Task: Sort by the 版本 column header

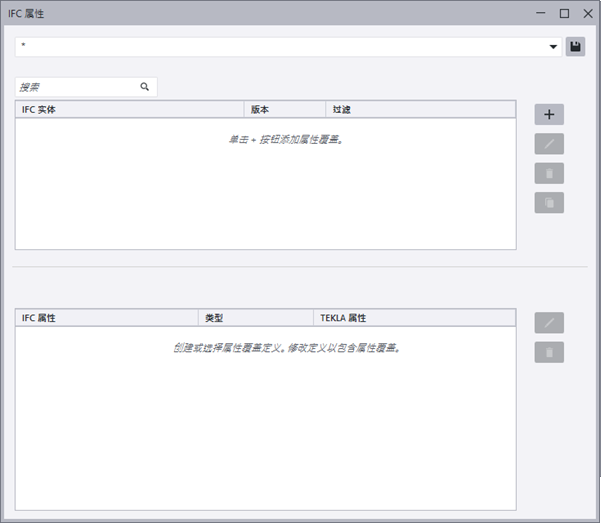Action: [285, 109]
